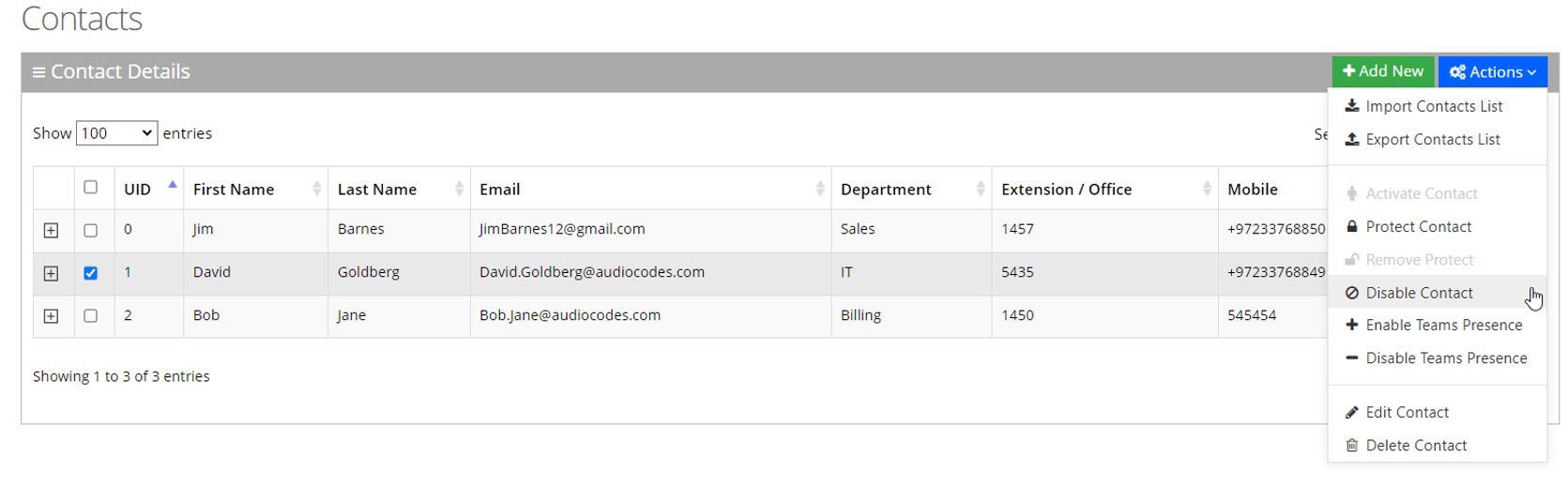Toggle the select-all checkbox in the header
Viewport: 1568px width, 487px height.
pyautogui.click(x=90, y=187)
